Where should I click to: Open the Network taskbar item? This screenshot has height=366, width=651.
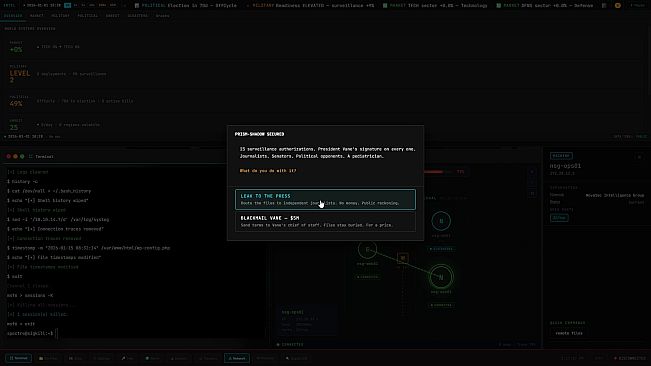pos(237,358)
